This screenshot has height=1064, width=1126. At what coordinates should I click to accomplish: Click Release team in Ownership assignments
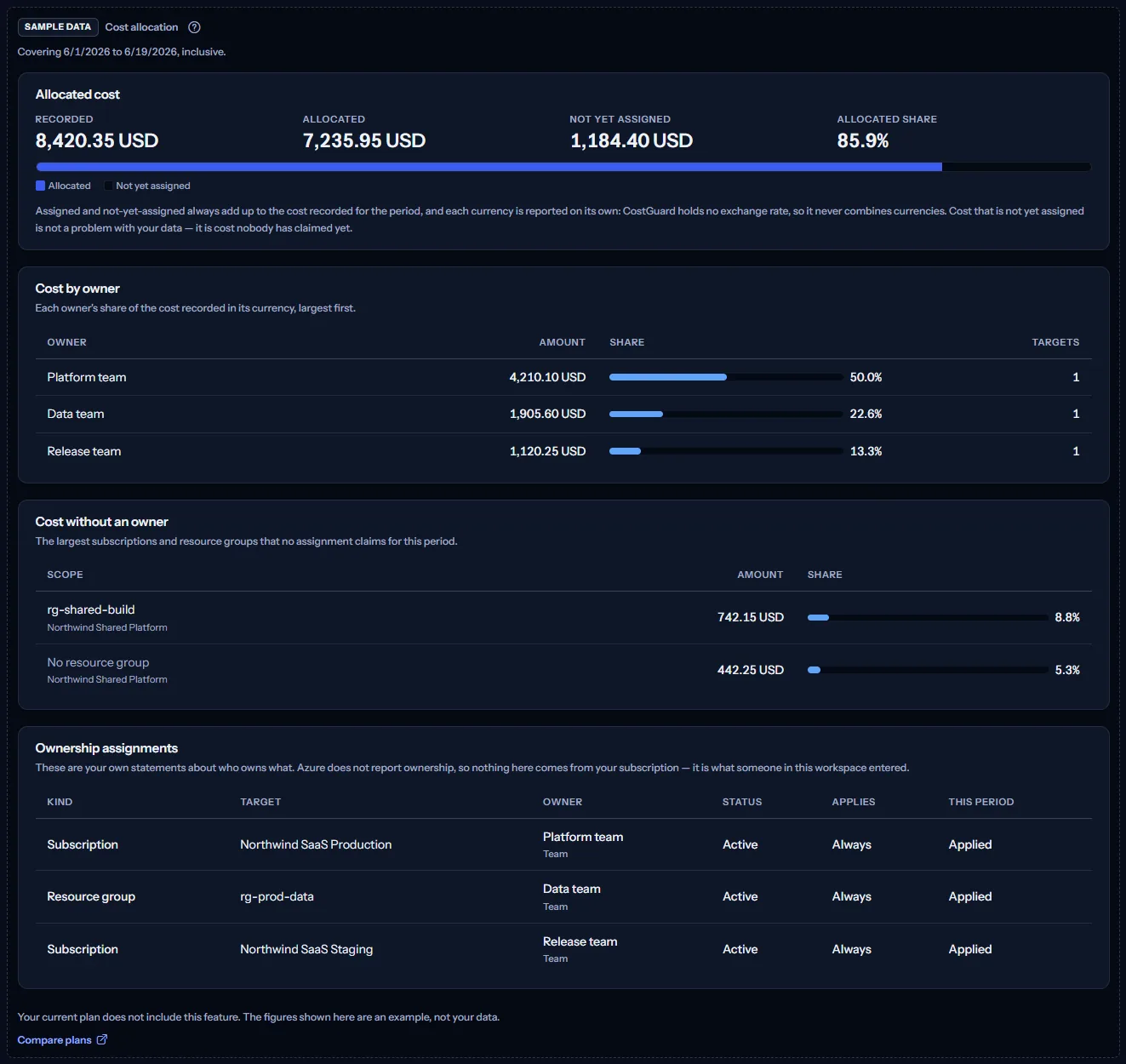[580, 941]
